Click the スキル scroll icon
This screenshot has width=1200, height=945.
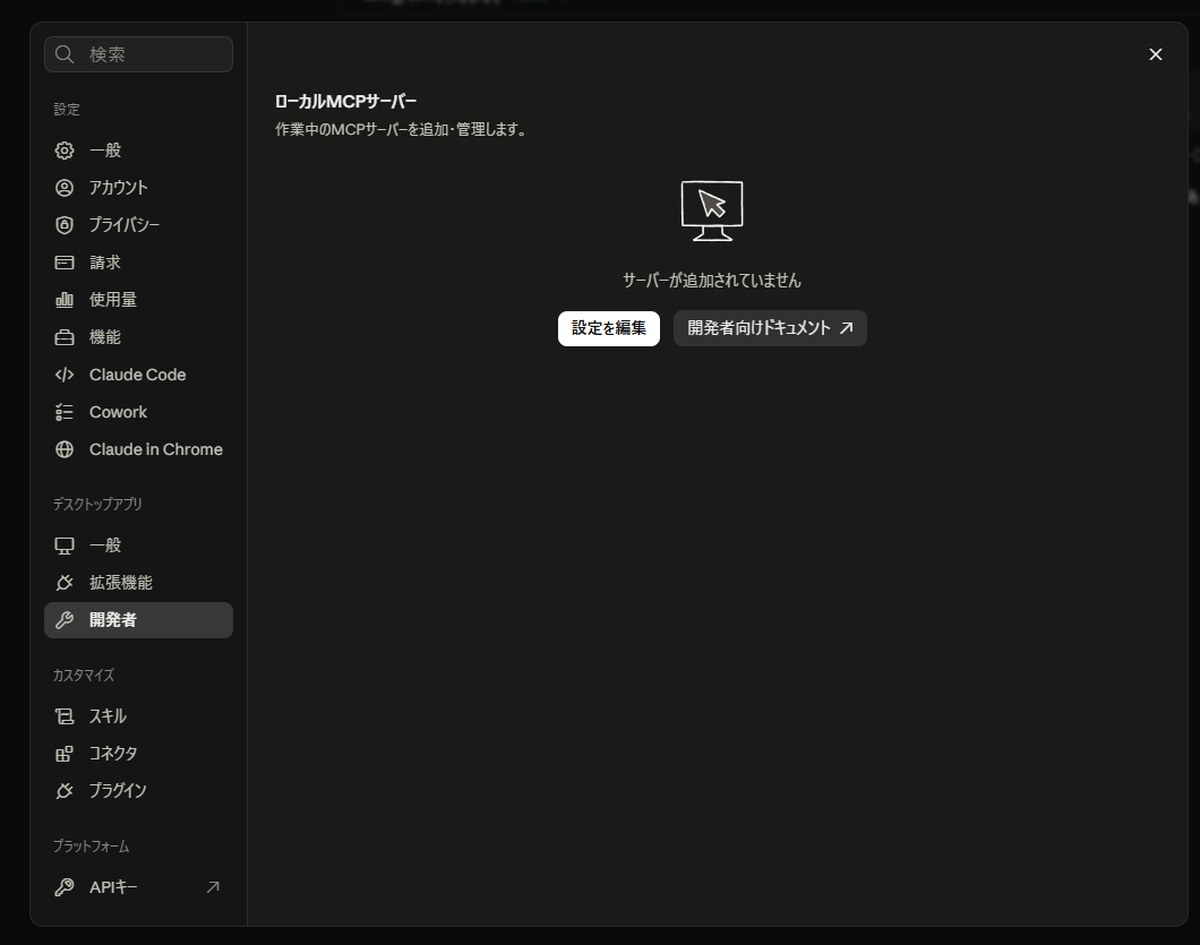64,716
